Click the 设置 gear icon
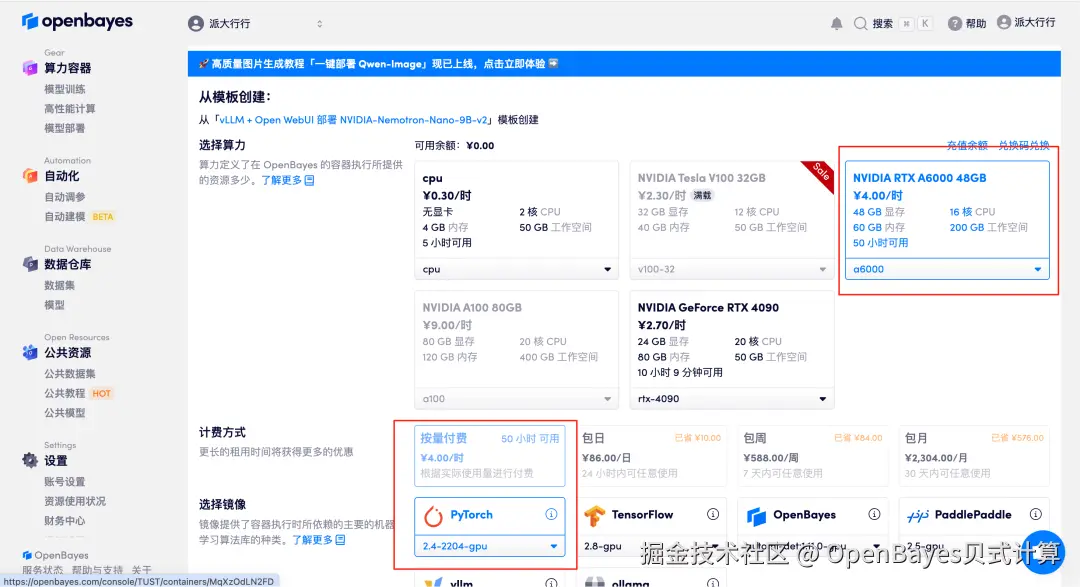 tap(30, 460)
